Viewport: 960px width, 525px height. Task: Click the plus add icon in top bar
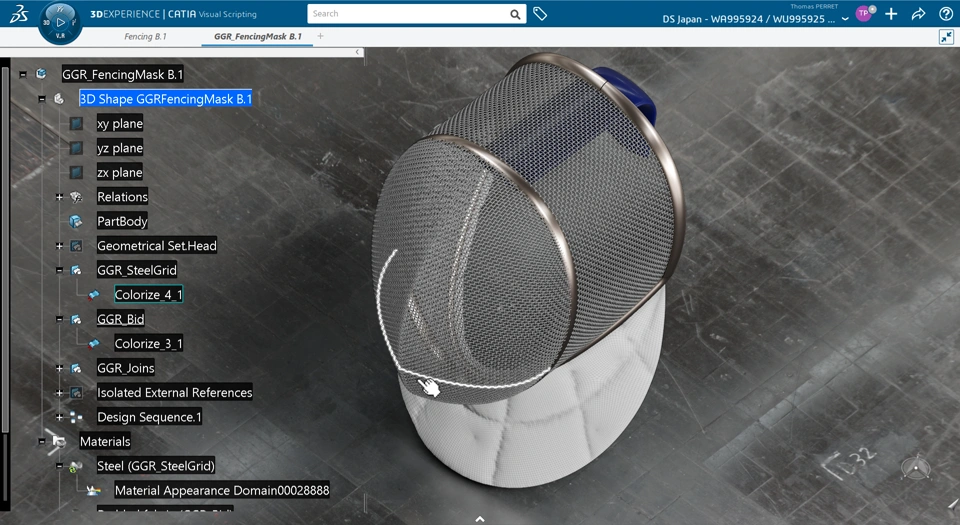pos(891,13)
